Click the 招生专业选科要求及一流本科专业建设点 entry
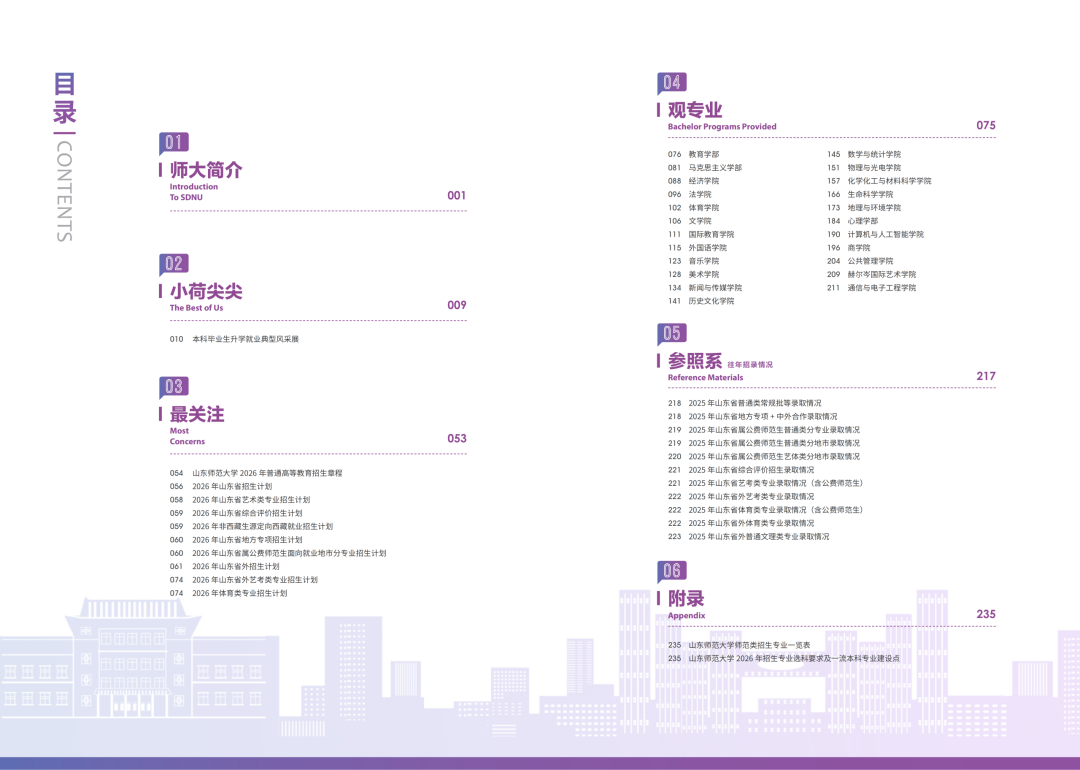Screen dimensions: 1080x770 pos(784,658)
